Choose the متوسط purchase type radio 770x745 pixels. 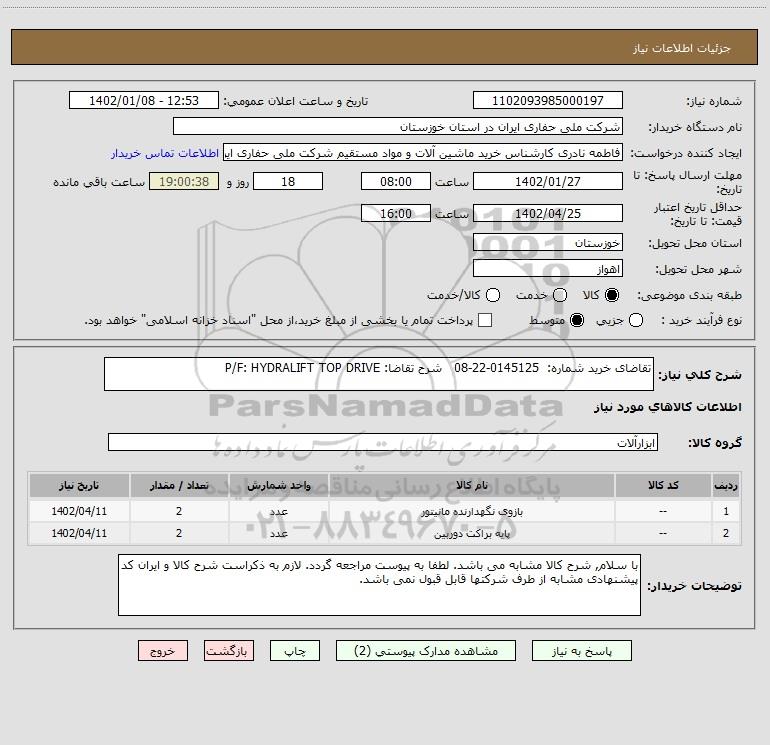coord(577,320)
